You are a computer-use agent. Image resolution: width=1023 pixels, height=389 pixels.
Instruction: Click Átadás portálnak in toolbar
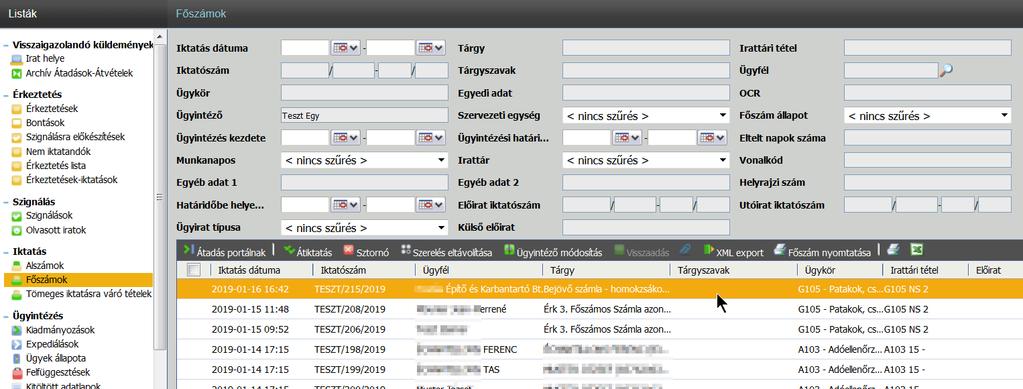[x=225, y=251]
